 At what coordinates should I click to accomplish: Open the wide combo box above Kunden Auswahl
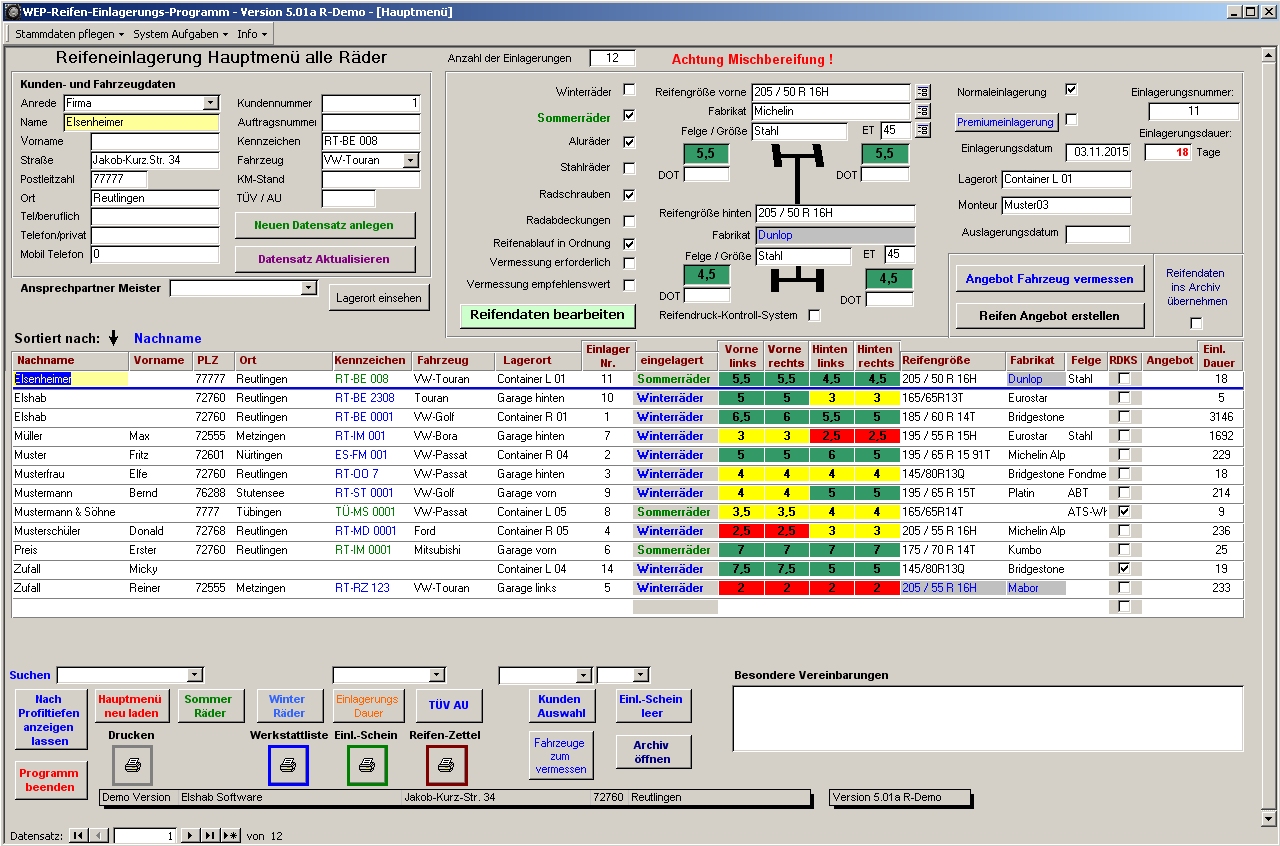click(583, 676)
